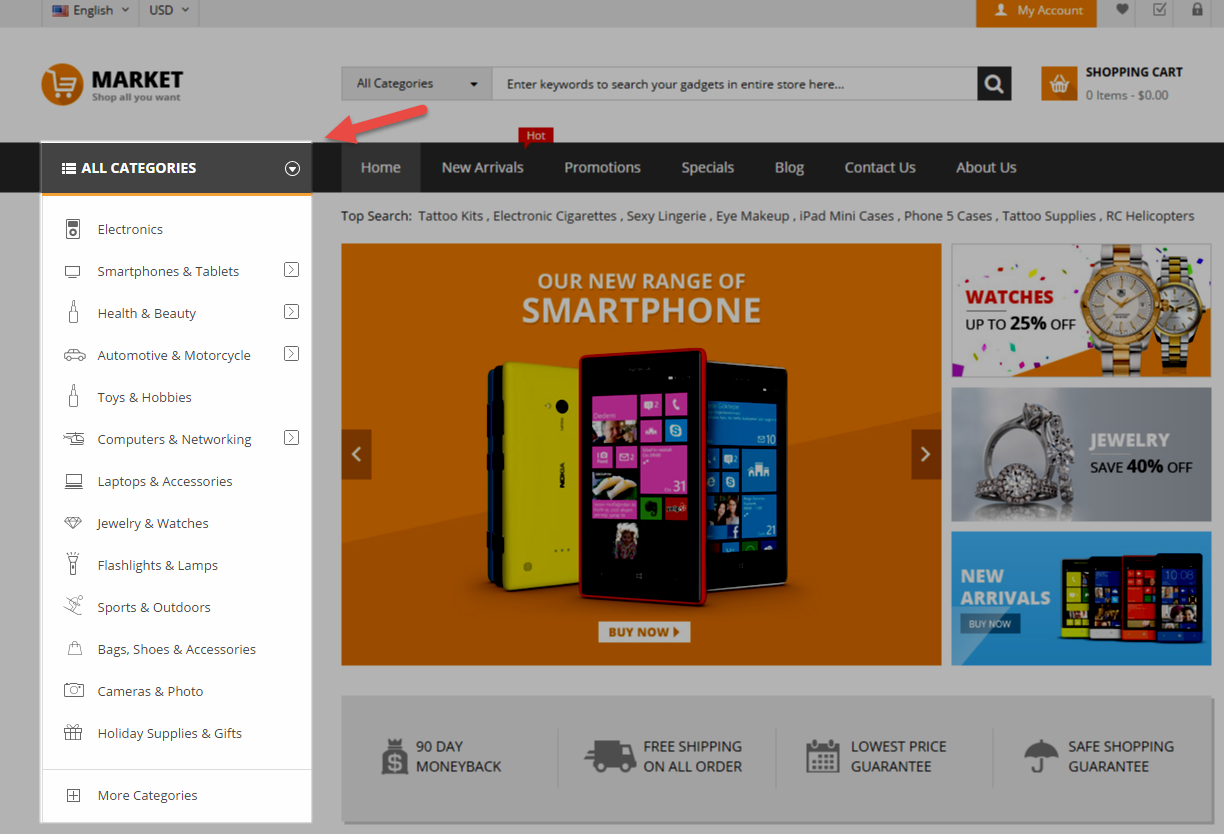
Task: Click the More Categories plus icon
Action: click(73, 795)
